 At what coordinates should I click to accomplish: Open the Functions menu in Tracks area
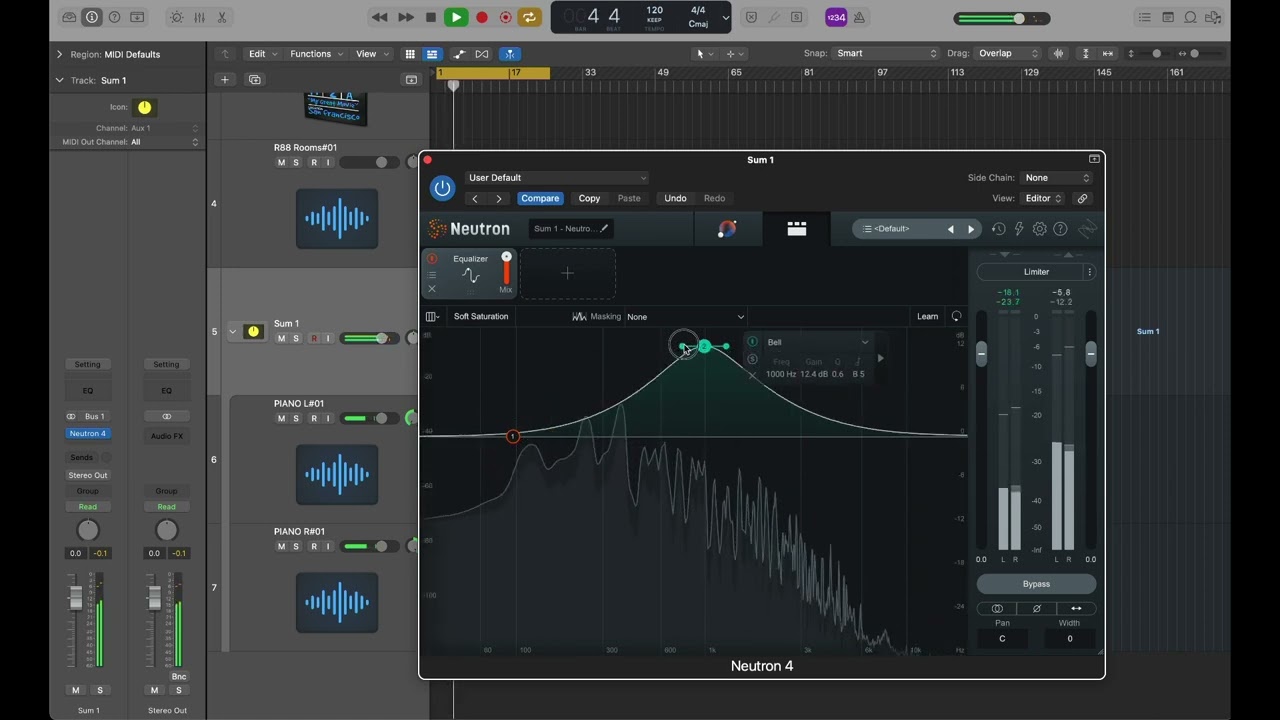pyautogui.click(x=316, y=54)
